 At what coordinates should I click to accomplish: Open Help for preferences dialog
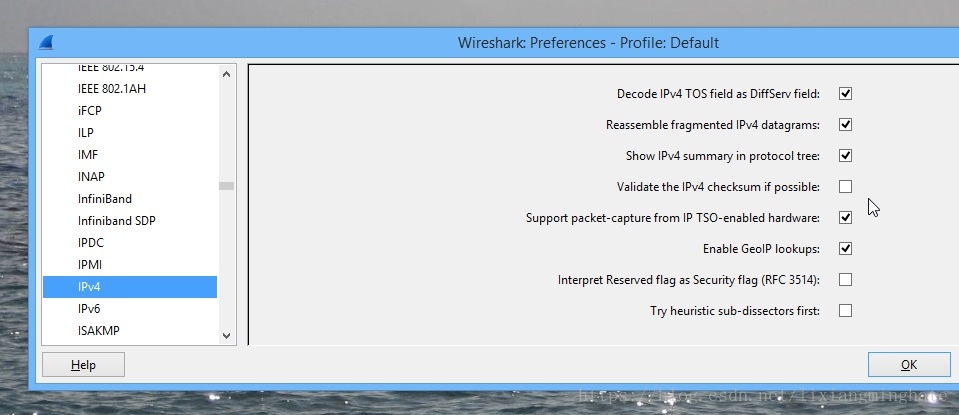83,365
